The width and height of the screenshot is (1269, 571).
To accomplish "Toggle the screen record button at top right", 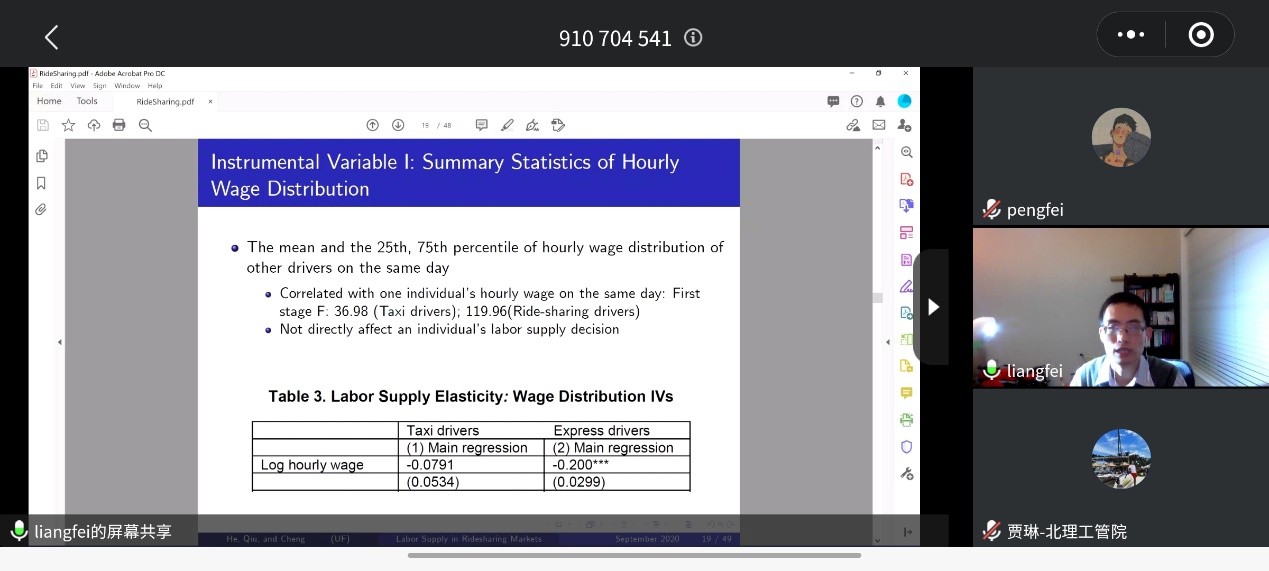I will [1200, 35].
